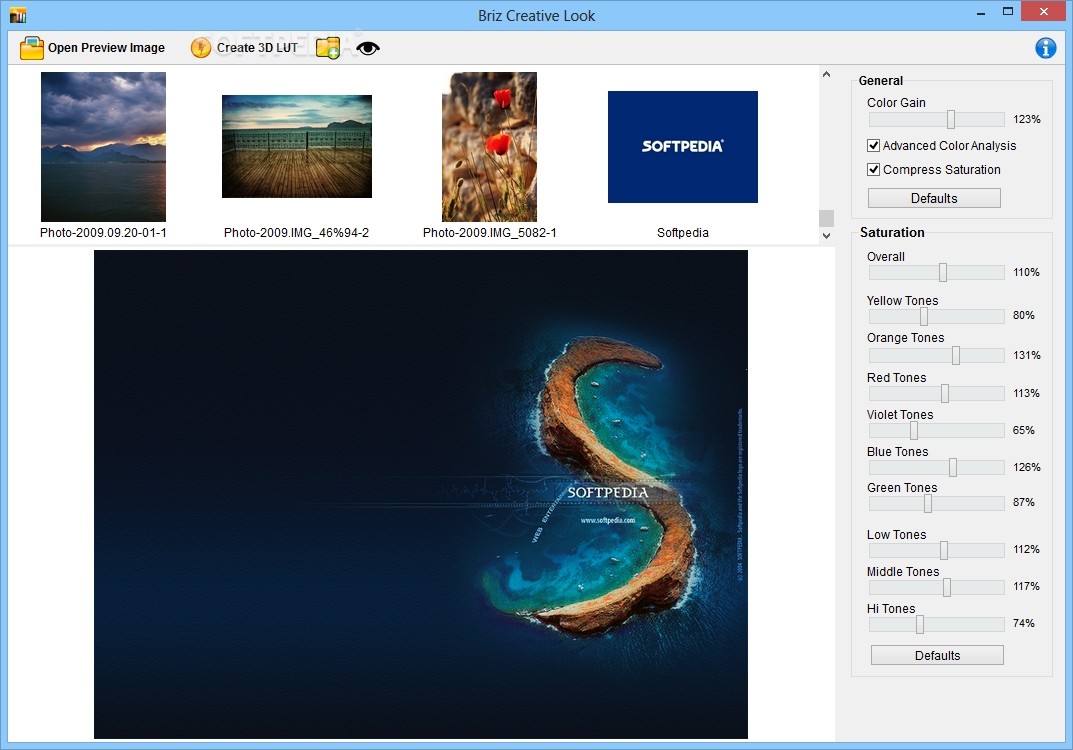Click the Photo-2009.IMG_5082-1 file name label
Viewport: 1073px width, 750px height.
point(489,233)
